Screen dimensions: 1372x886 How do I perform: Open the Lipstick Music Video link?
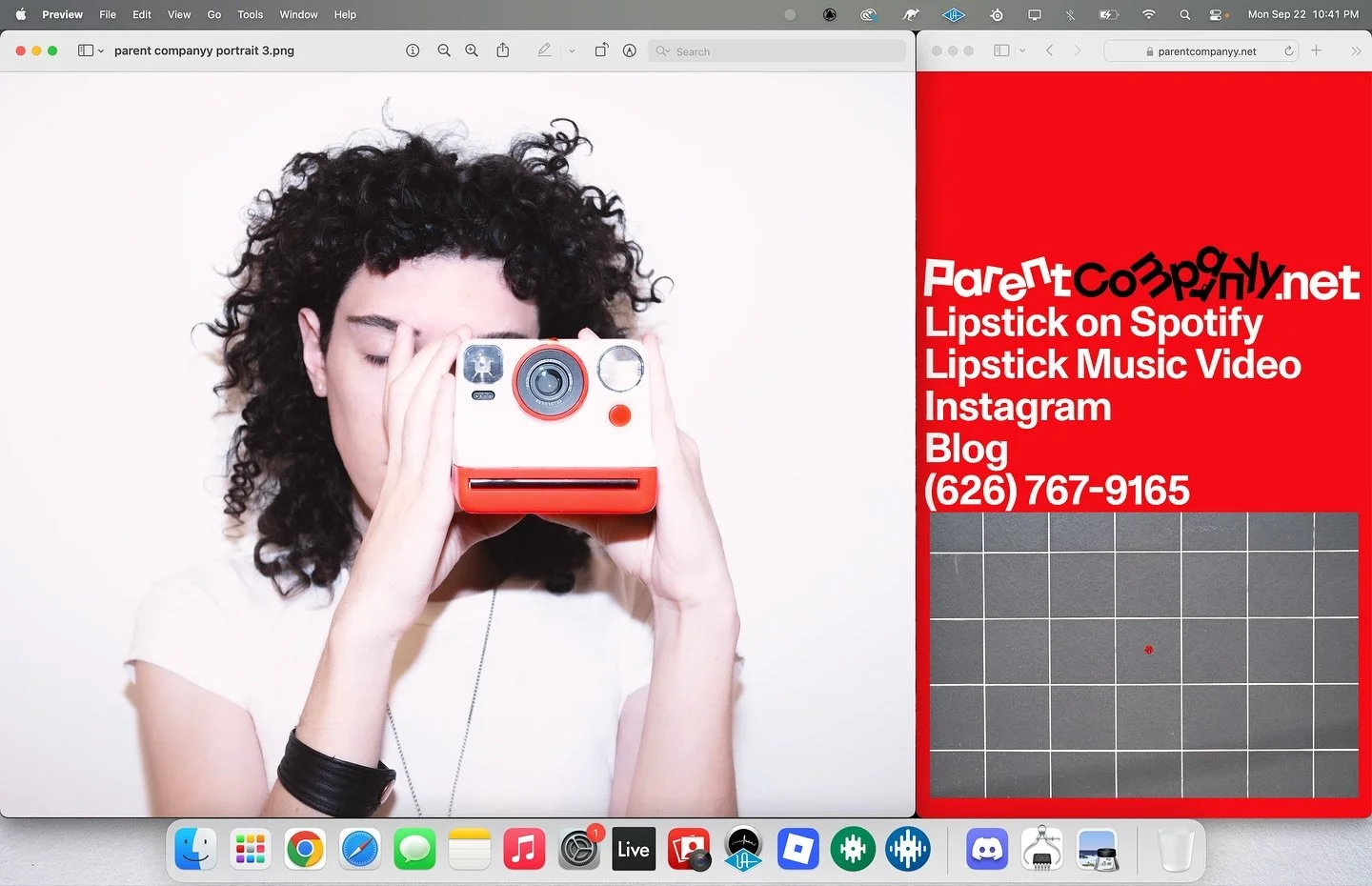pyautogui.click(x=1113, y=365)
